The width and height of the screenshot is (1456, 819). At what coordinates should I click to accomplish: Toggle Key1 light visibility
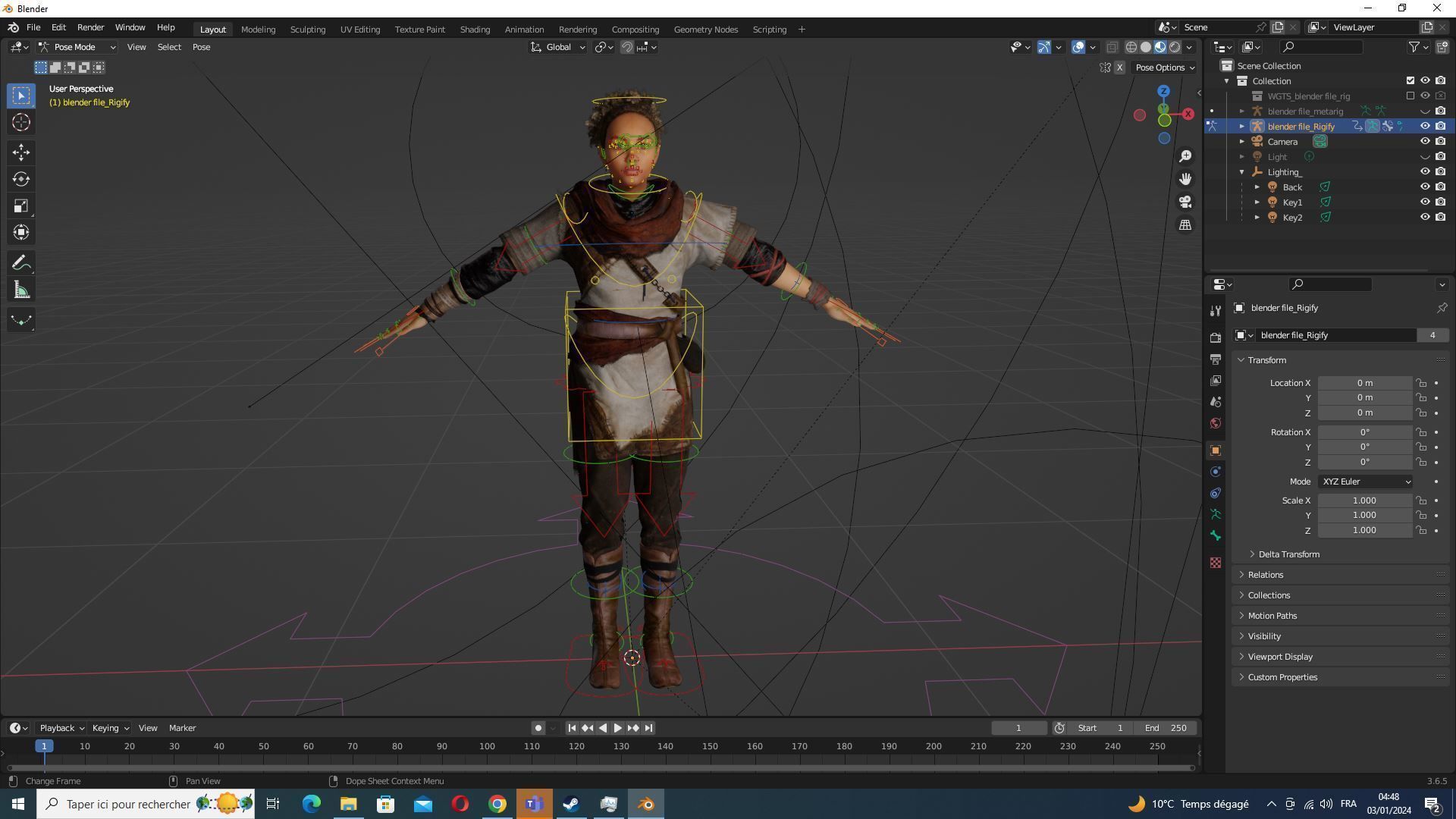click(1425, 202)
